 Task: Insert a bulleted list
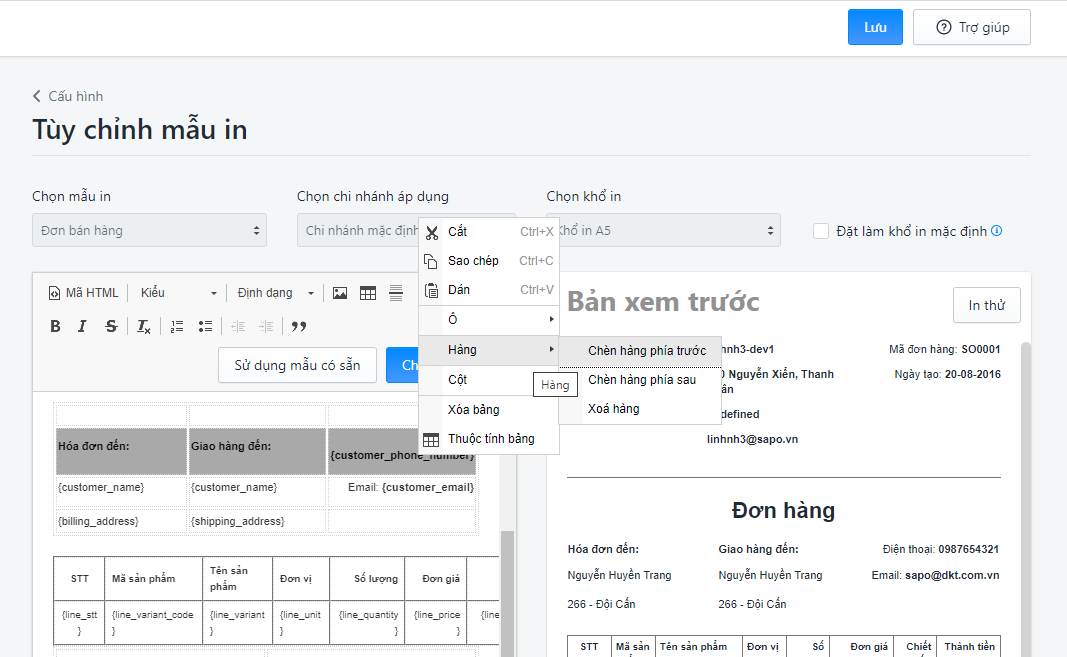205,326
